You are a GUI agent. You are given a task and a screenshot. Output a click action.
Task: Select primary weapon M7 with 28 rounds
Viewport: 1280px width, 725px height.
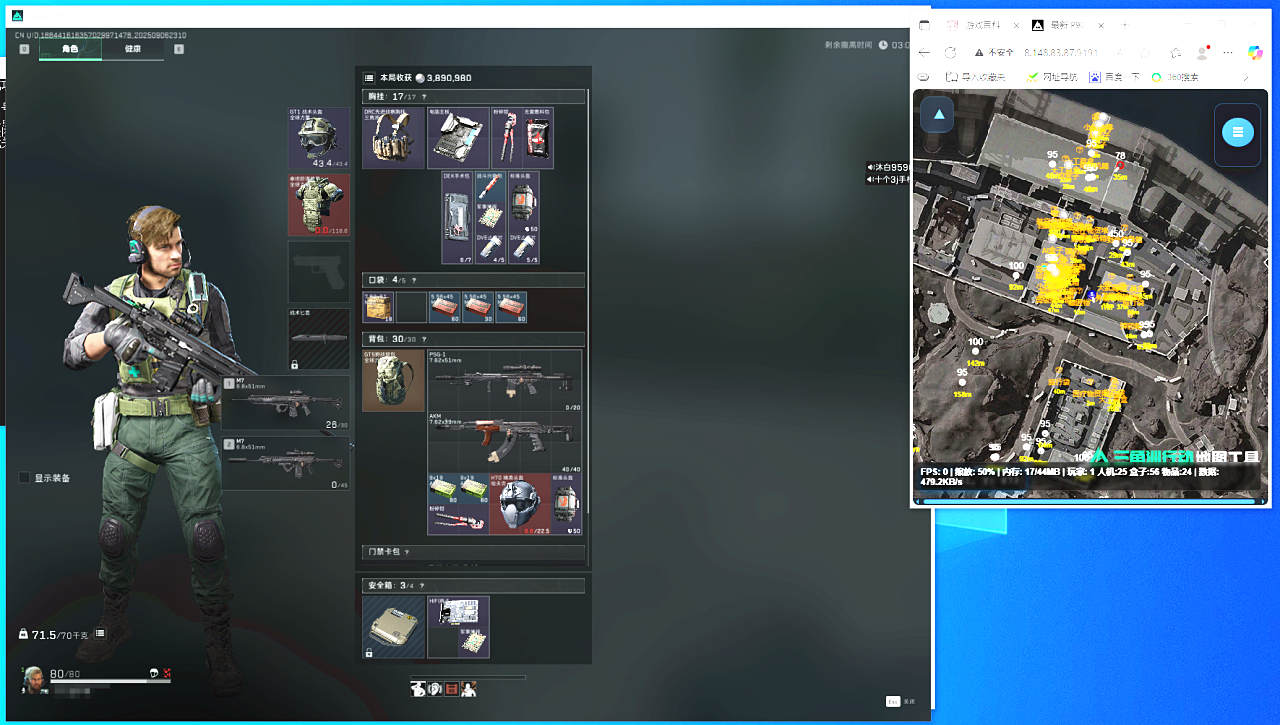tap(286, 403)
